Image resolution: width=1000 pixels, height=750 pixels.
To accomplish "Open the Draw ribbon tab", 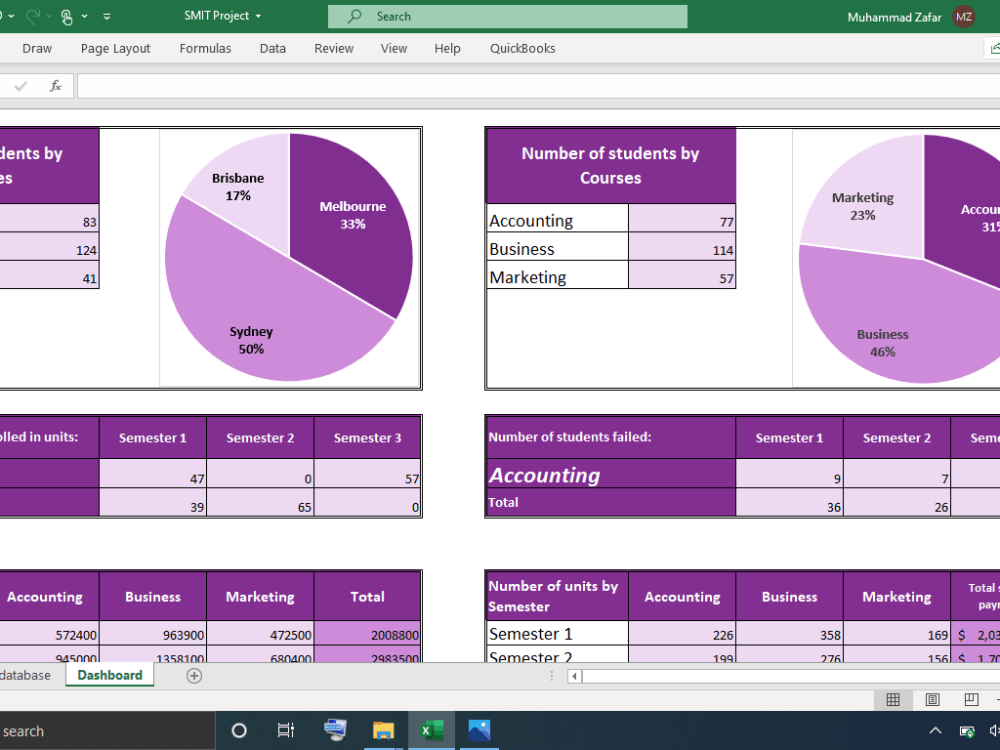I will (x=37, y=48).
